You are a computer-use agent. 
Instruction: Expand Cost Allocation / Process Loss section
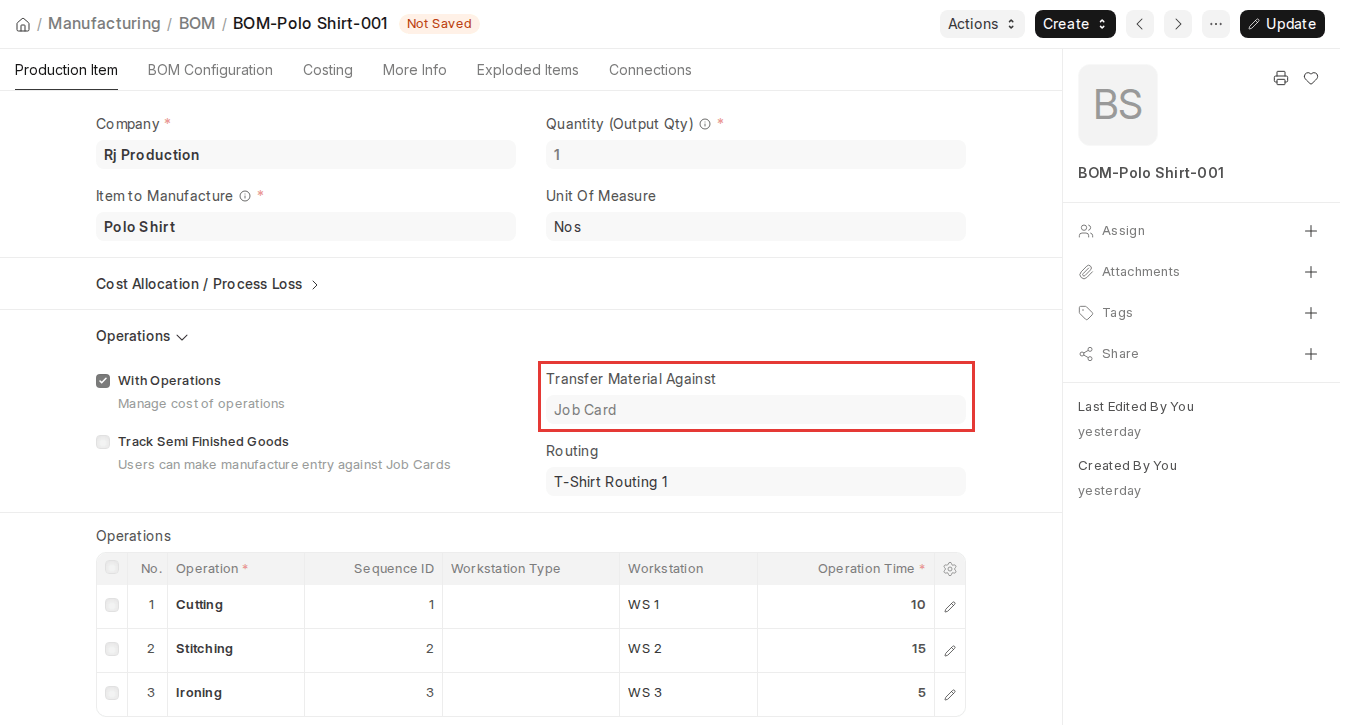click(x=208, y=284)
